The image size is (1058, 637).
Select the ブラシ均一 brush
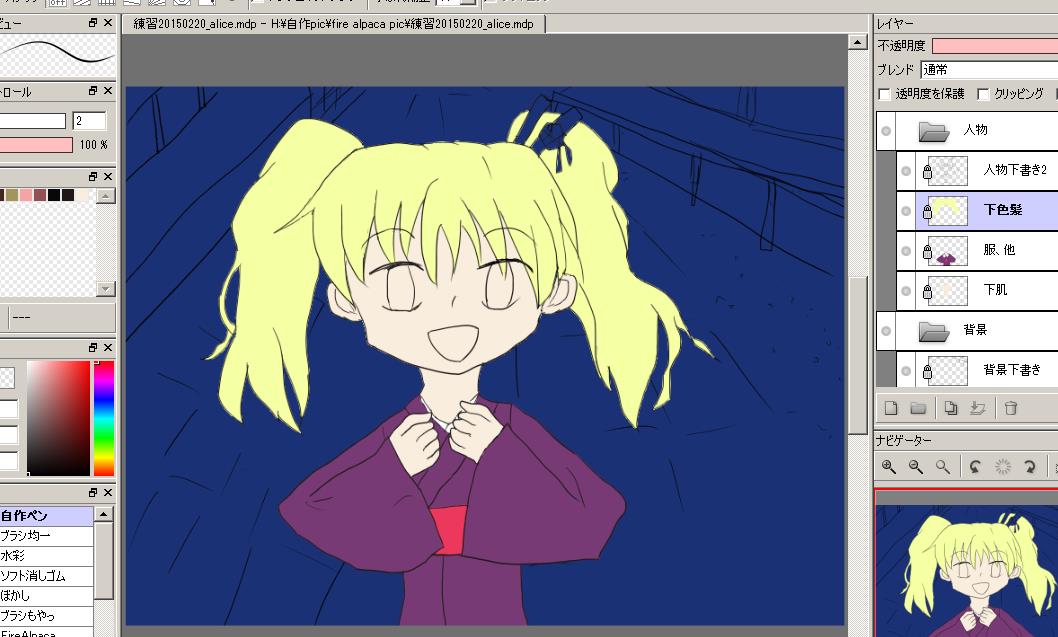coord(47,536)
